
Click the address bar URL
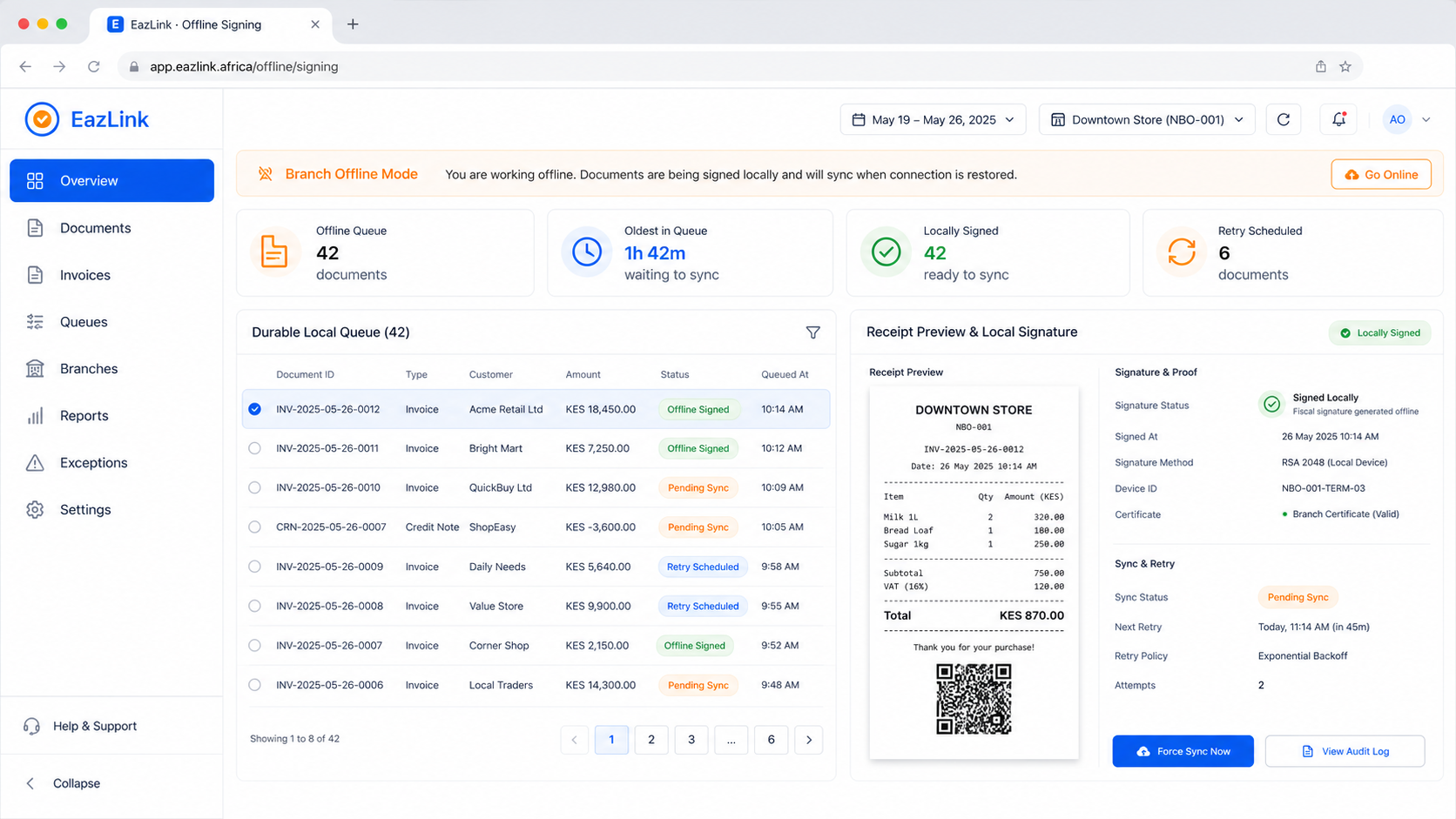(244, 66)
